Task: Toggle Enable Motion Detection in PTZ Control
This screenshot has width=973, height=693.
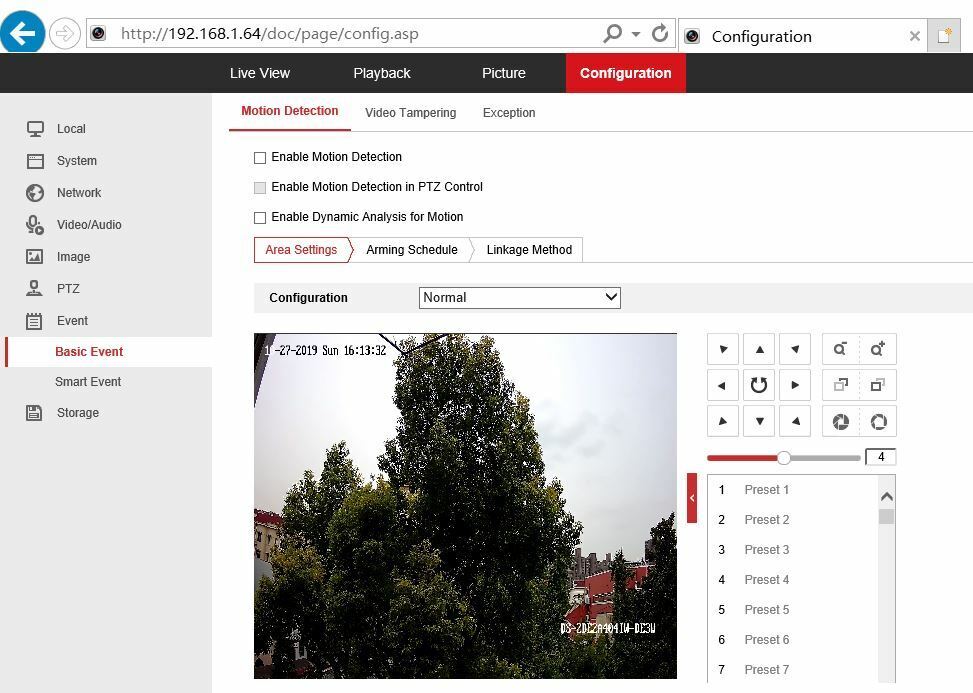Action: 260,187
